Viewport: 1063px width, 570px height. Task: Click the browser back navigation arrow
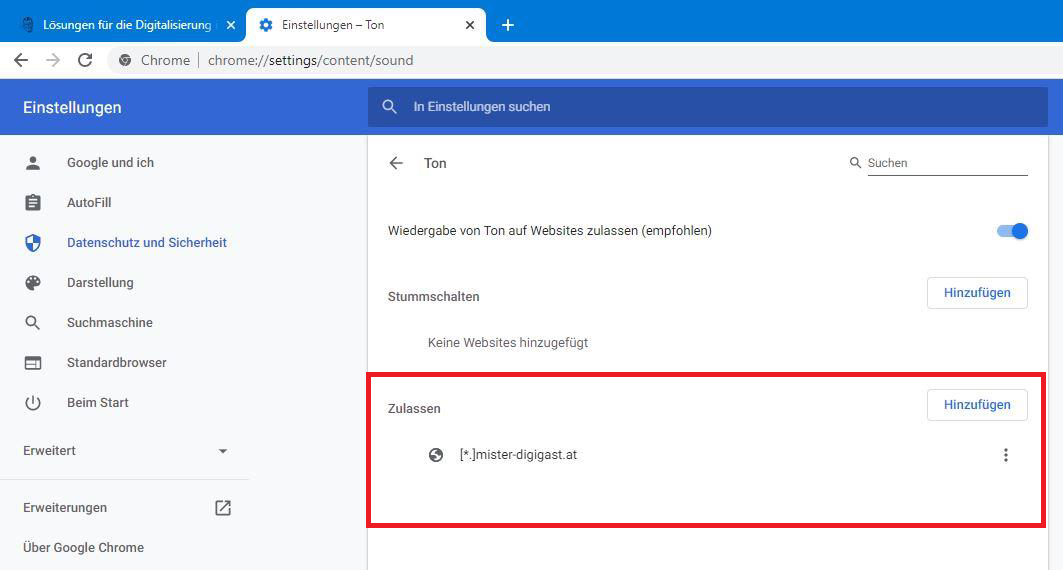(x=21, y=60)
